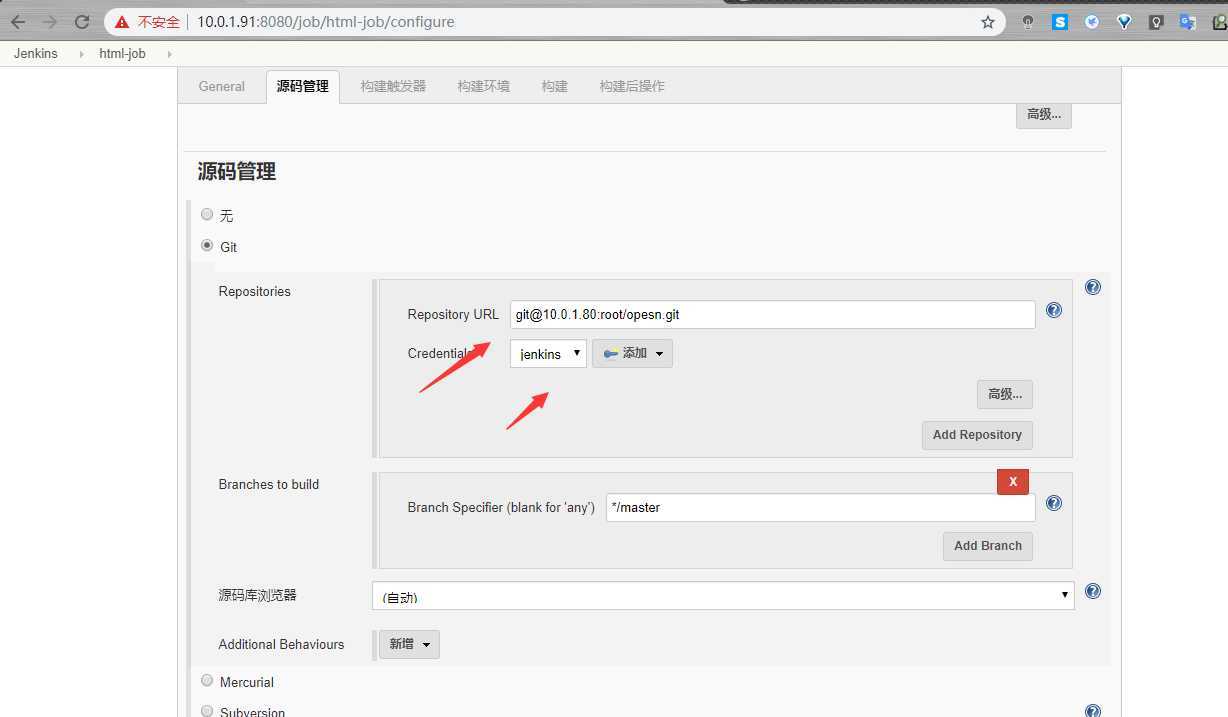This screenshot has width=1228, height=717.
Task: Switch to the 构建后操作 tab
Action: pos(632,86)
